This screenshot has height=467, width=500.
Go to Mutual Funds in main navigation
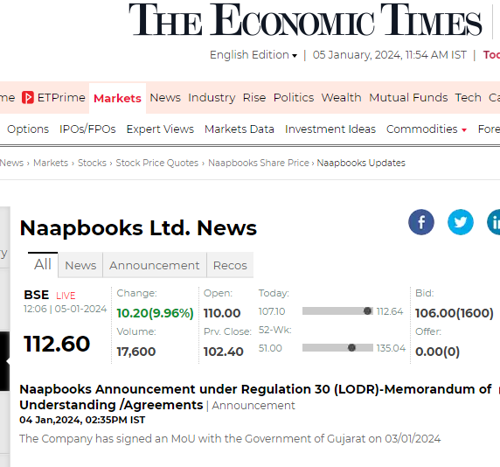pos(408,98)
